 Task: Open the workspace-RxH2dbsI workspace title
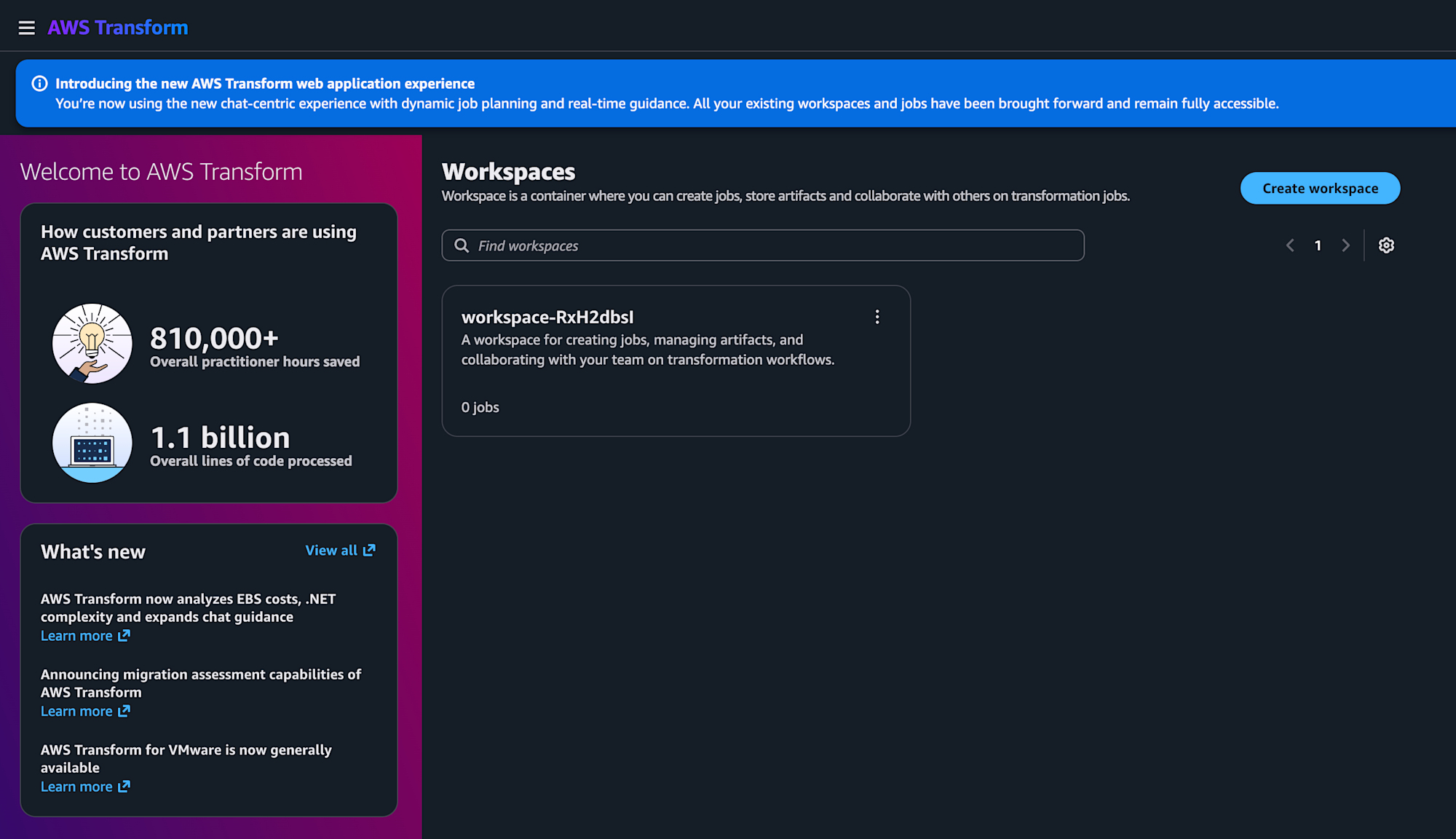click(547, 317)
